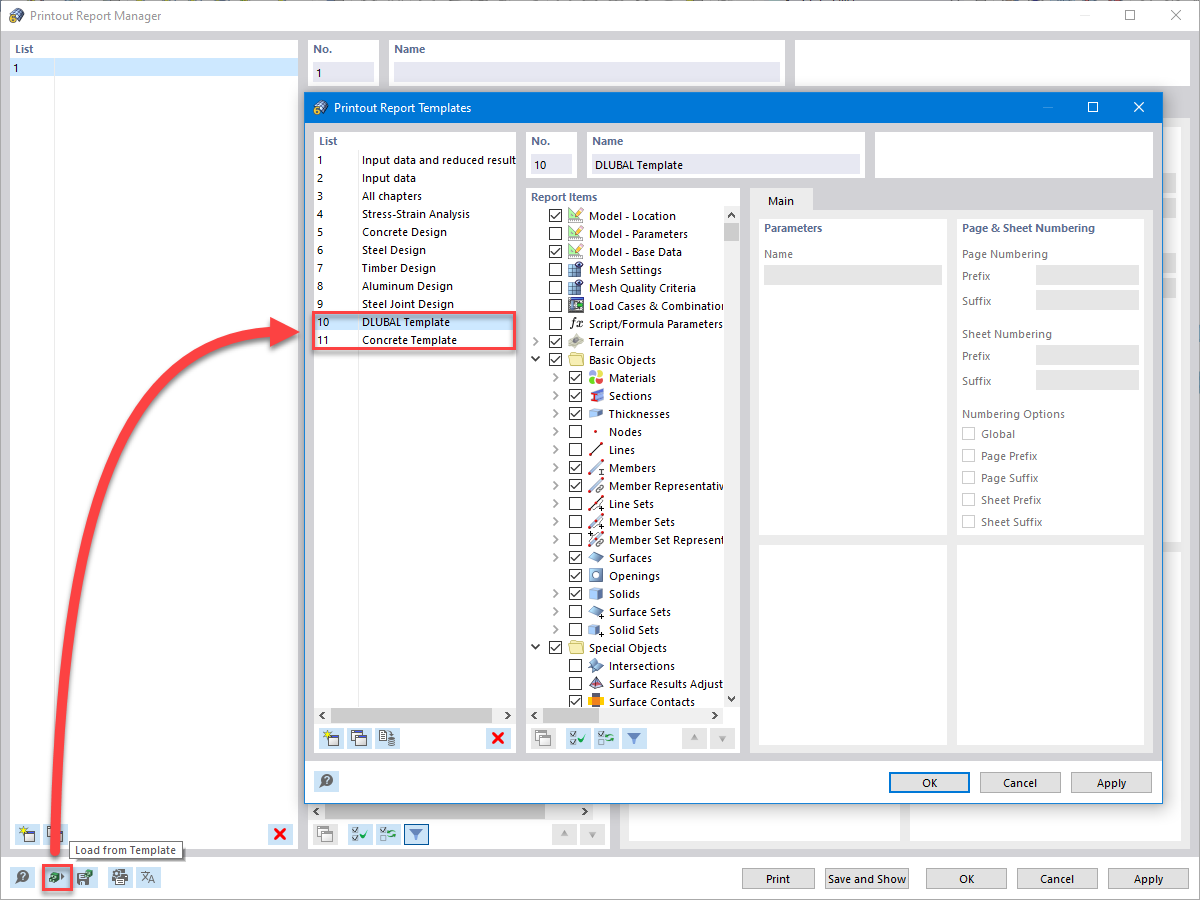Screen dimensions: 1200x900
Task: Check all items in Manager window toolbar
Action: coord(360,834)
